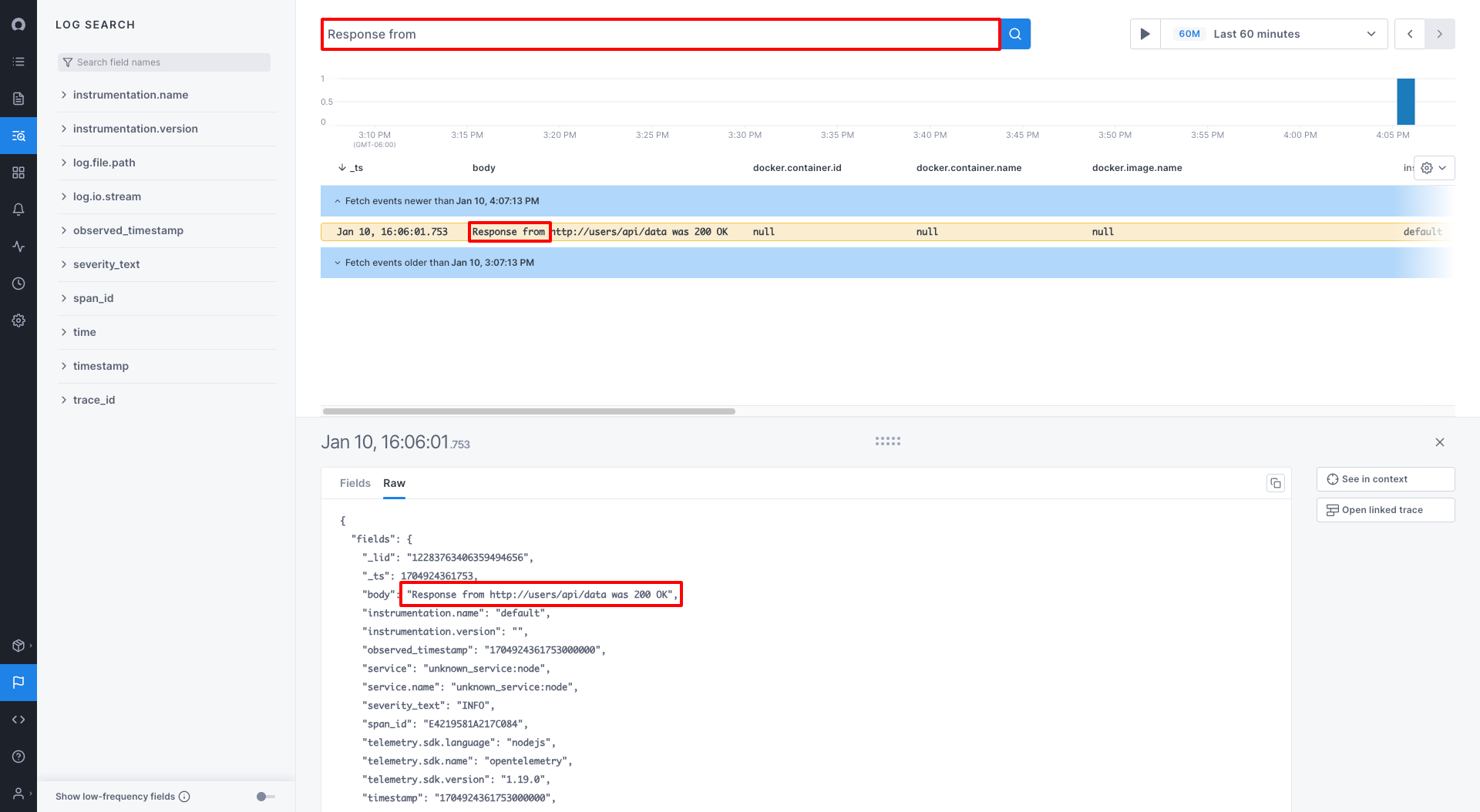The height and width of the screenshot is (812, 1480).
Task: Open the notifications bell
Action: tap(18, 209)
